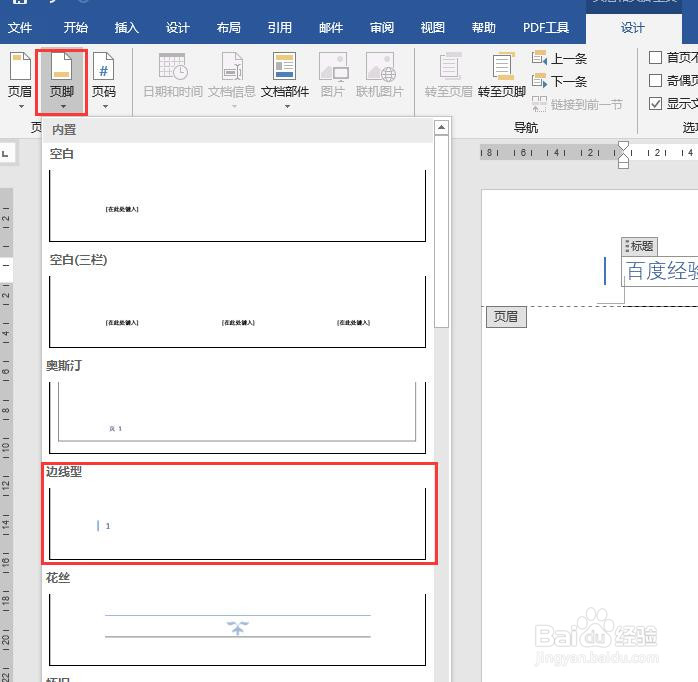Expand the 页码 dropdown arrow
This screenshot has width=698, height=682.
pos(105,107)
